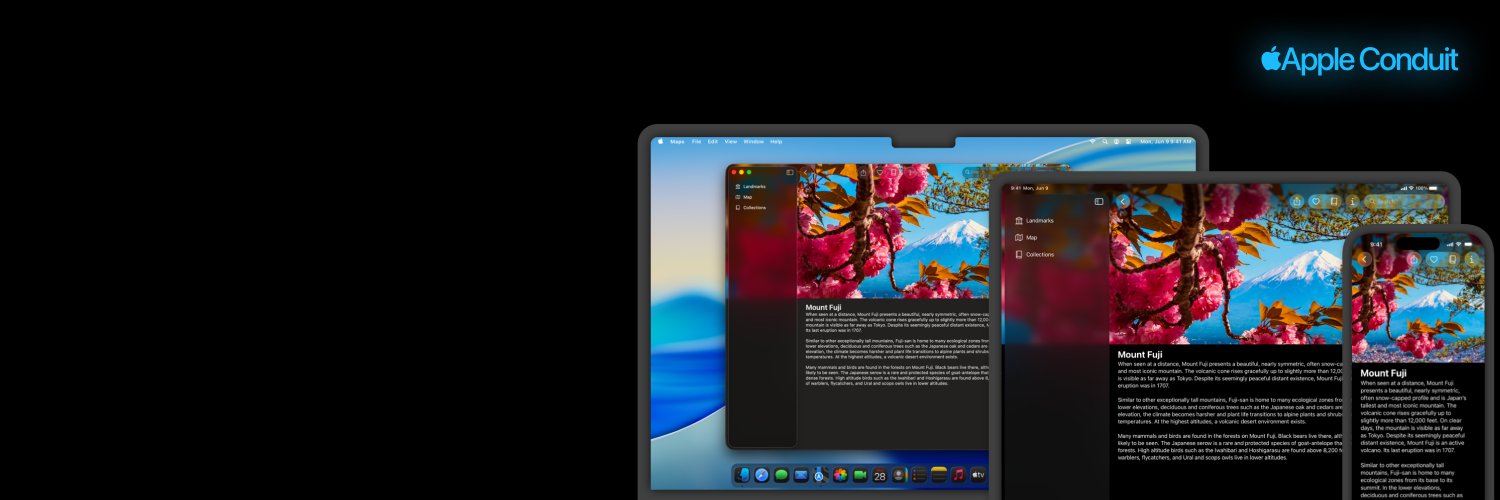Click the collections book icon in Mac window

(x=893, y=172)
